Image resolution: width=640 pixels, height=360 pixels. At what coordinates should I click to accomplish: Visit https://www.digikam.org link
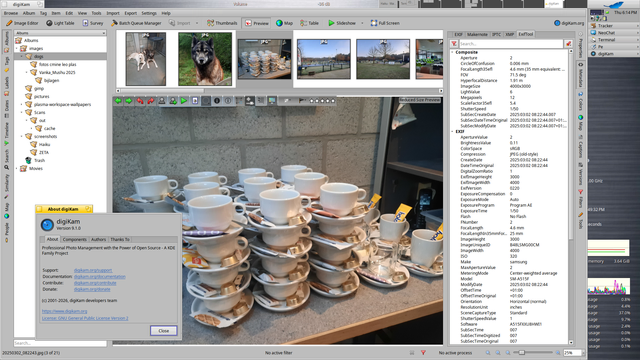coord(64,311)
